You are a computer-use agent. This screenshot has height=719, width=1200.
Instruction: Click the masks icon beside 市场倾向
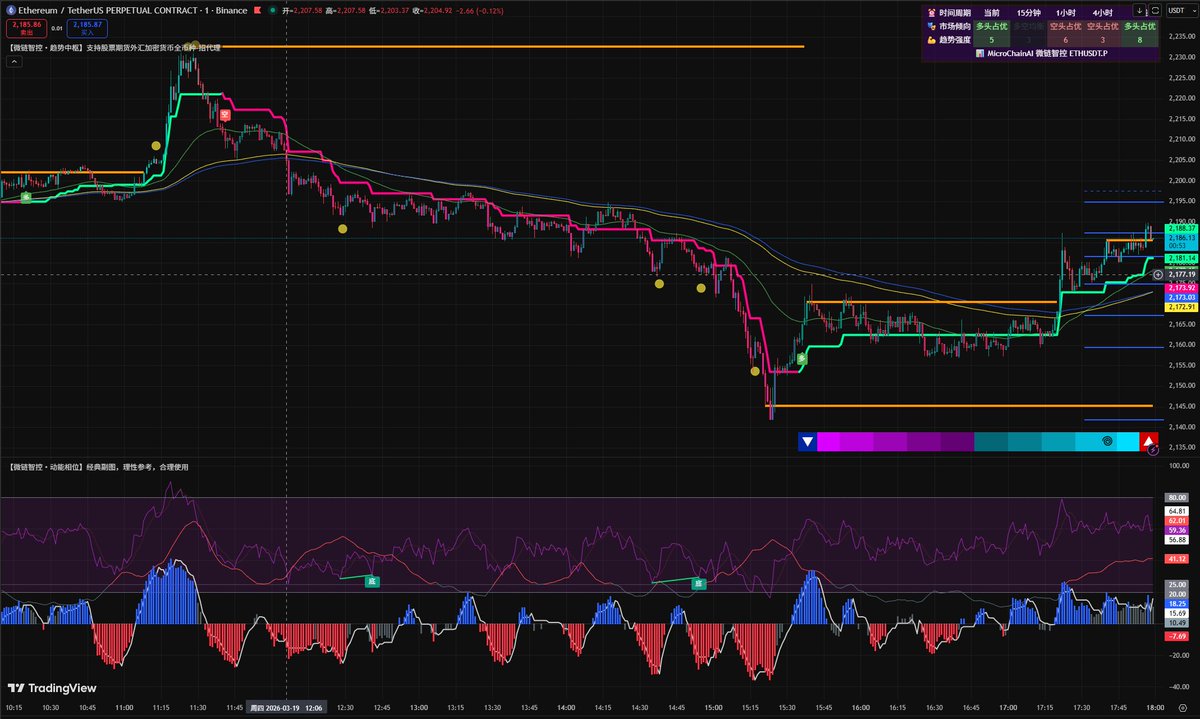932,26
